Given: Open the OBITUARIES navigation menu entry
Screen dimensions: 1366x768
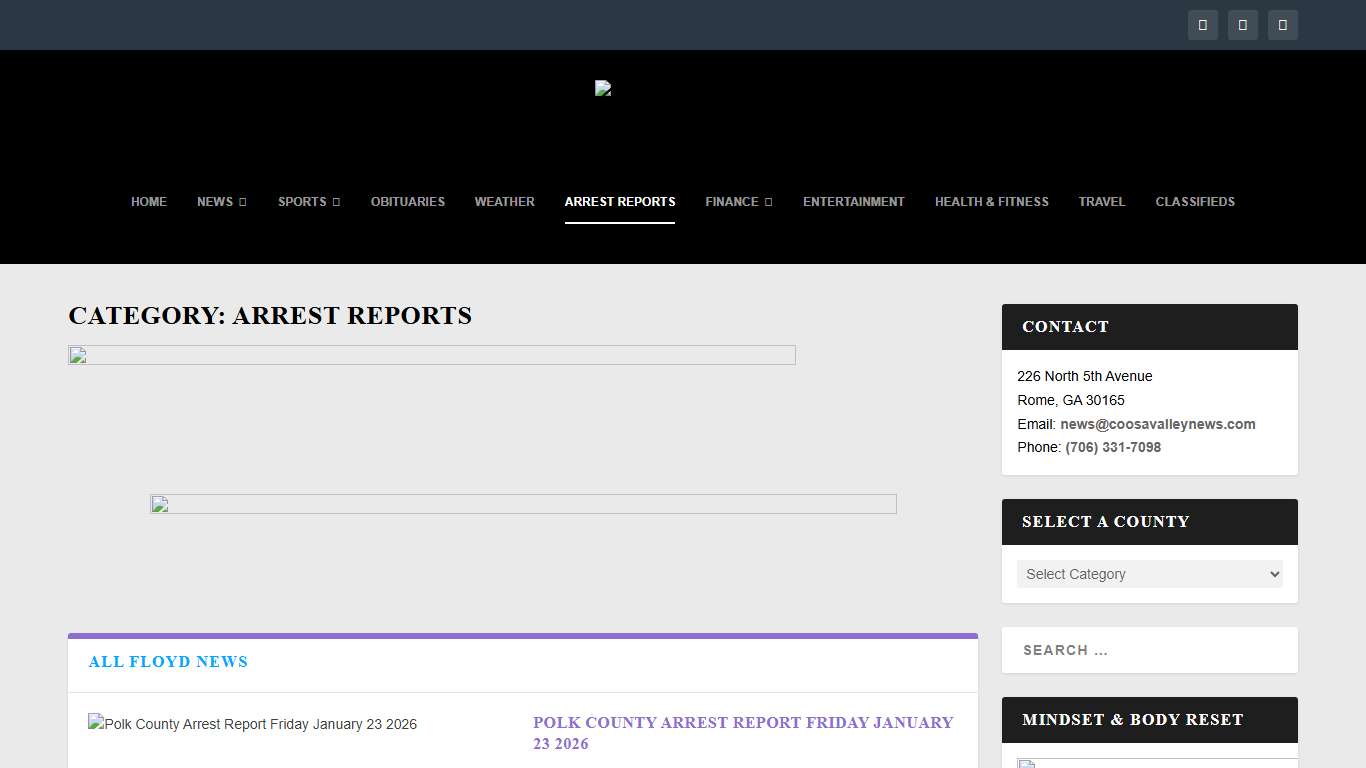Looking at the screenshot, I should (407, 202).
